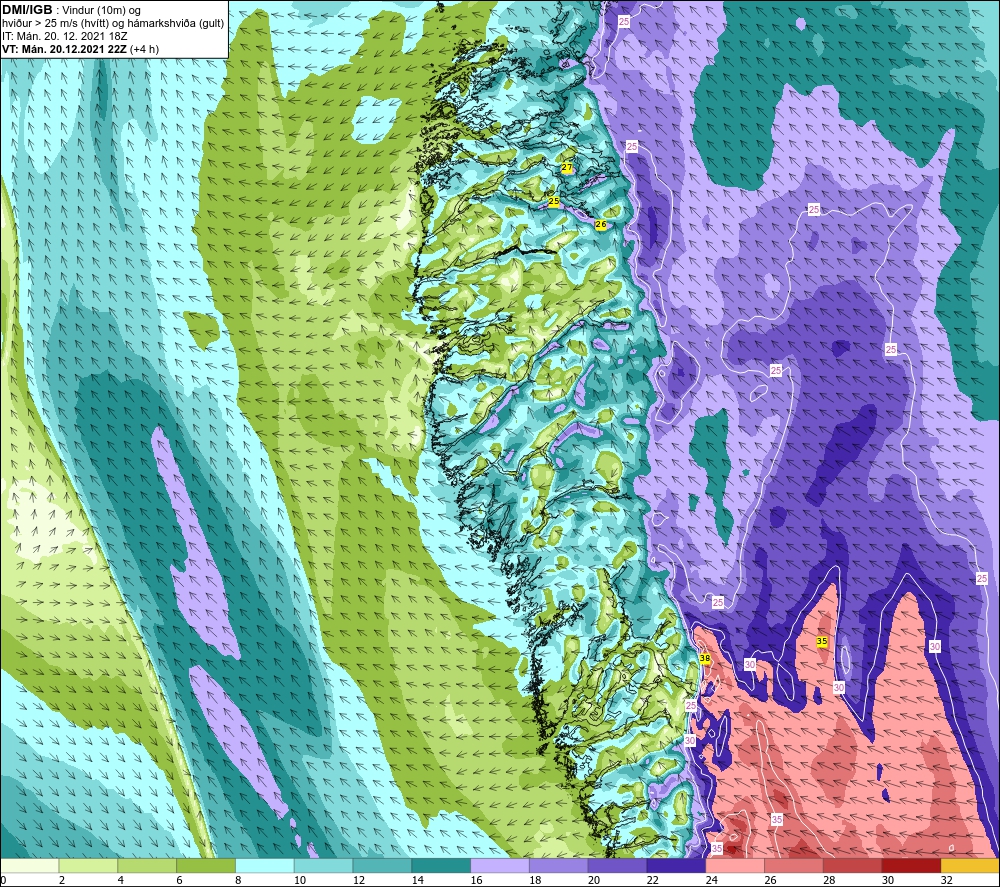Click the legend scale value 22
1000x887 pixels.
pos(652,880)
